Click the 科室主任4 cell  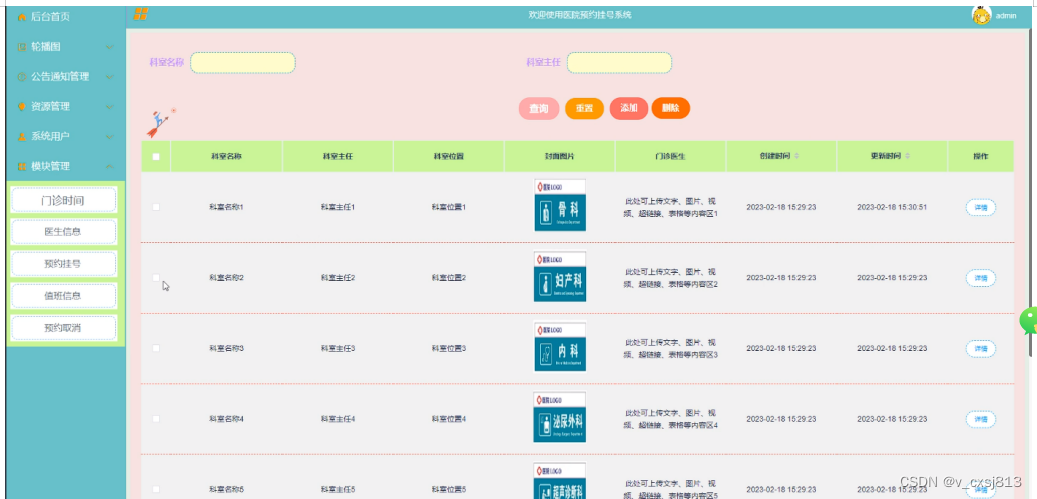click(x=338, y=418)
